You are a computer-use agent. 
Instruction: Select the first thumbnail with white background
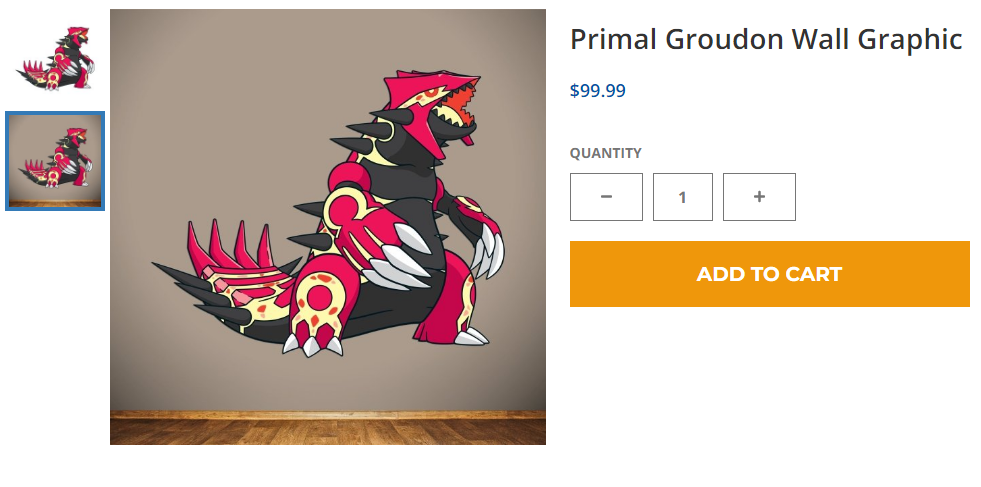[55, 58]
